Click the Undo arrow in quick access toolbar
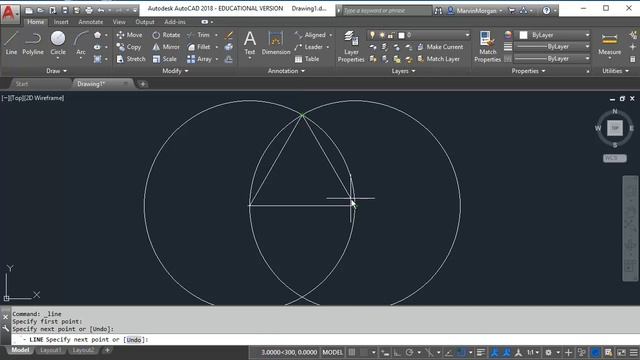 tap(101, 10)
